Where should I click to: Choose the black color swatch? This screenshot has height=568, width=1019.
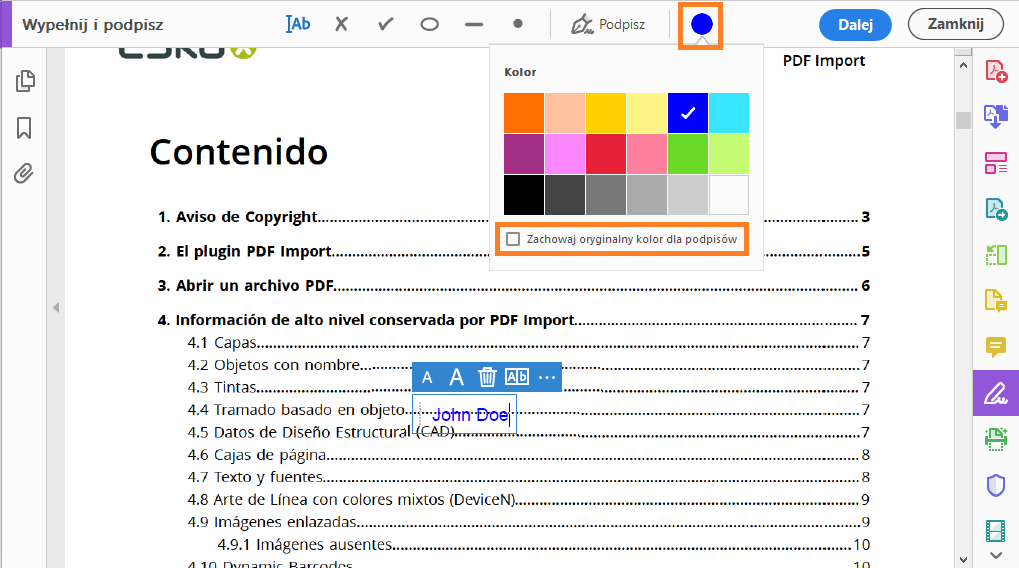[x=524, y=194]
